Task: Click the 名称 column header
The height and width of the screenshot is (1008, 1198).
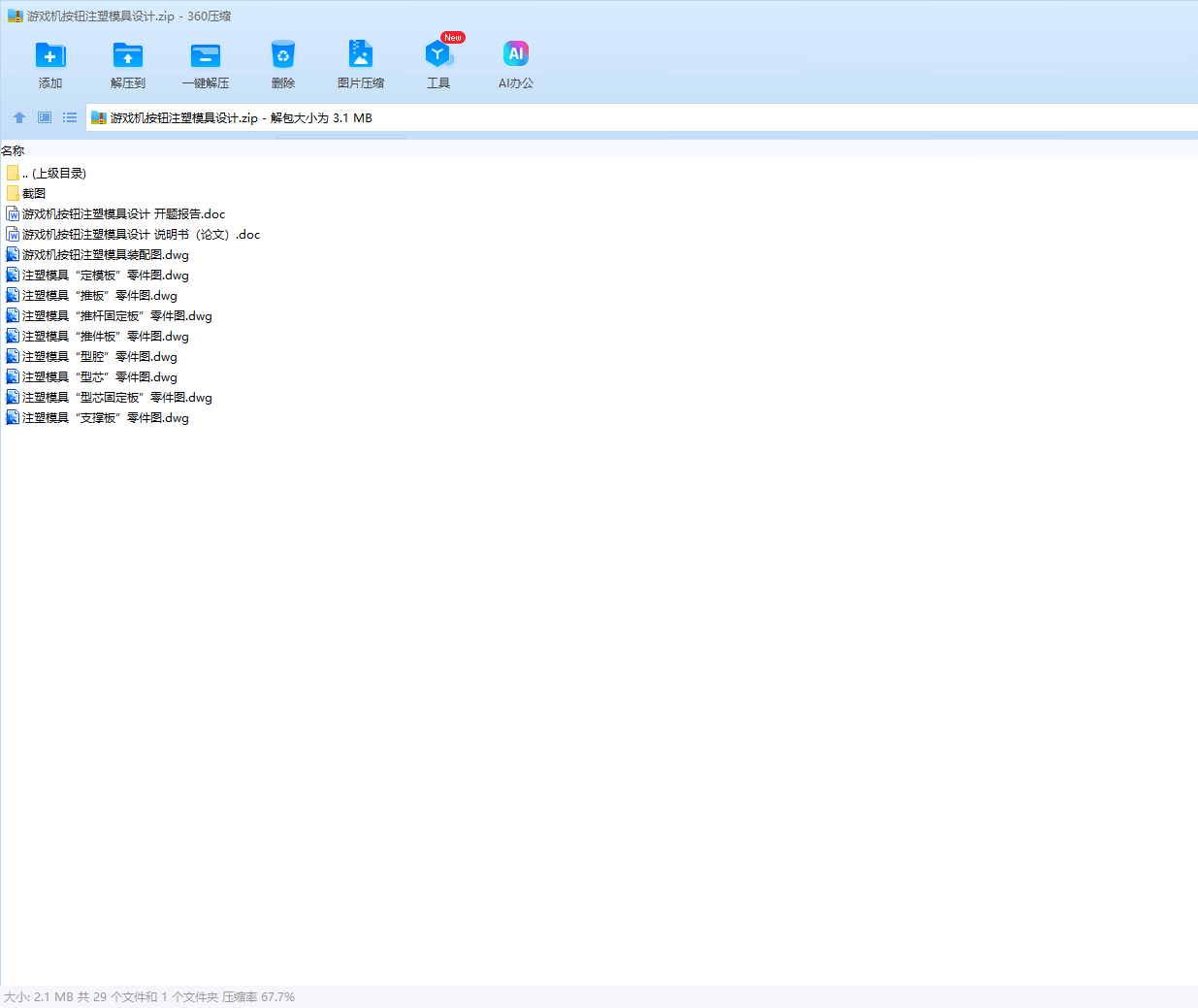Action: (x=13, y=150)
